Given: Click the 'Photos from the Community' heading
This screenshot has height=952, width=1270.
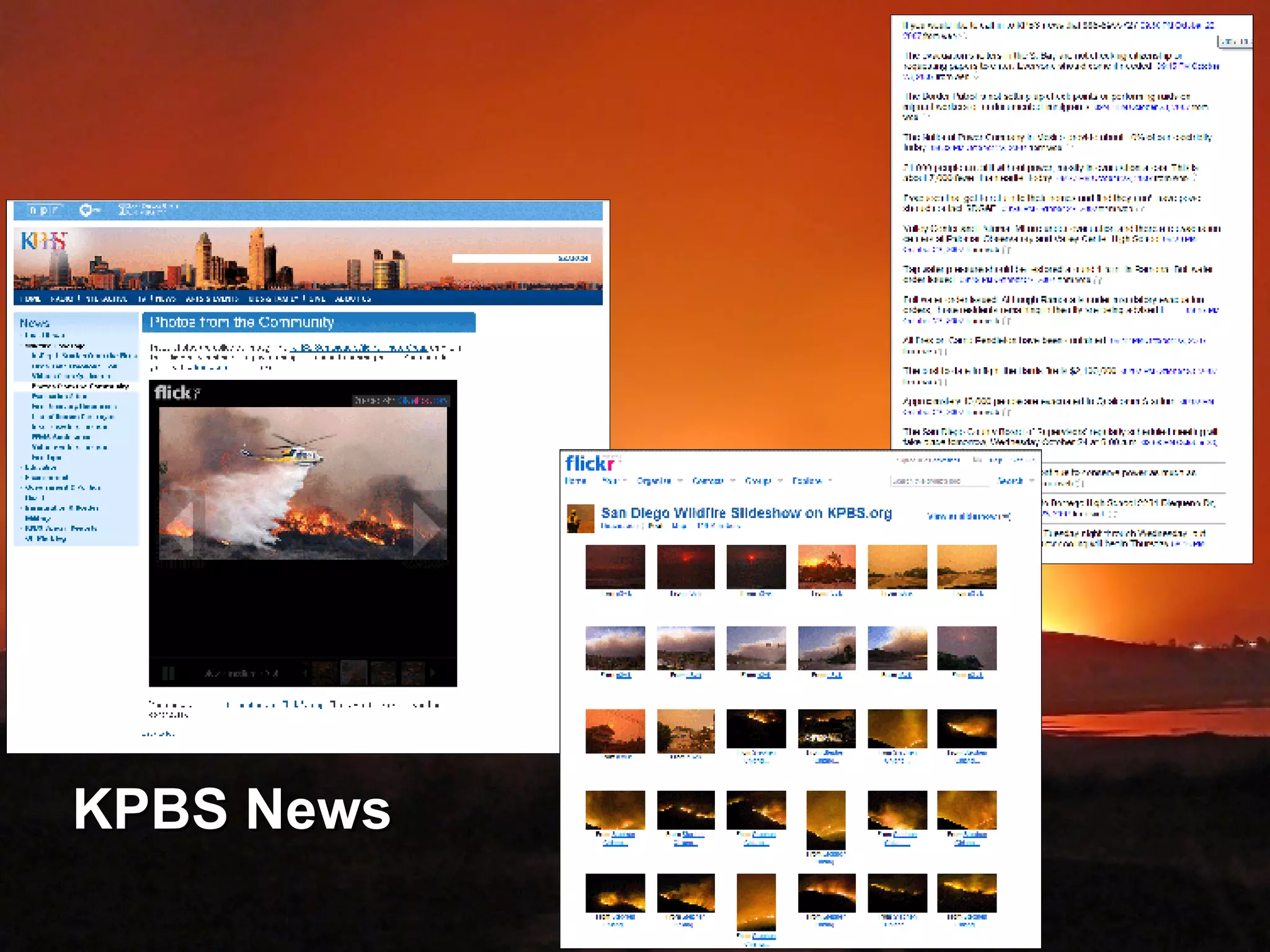Looking at the screenshot, I should tap(242, 322).
